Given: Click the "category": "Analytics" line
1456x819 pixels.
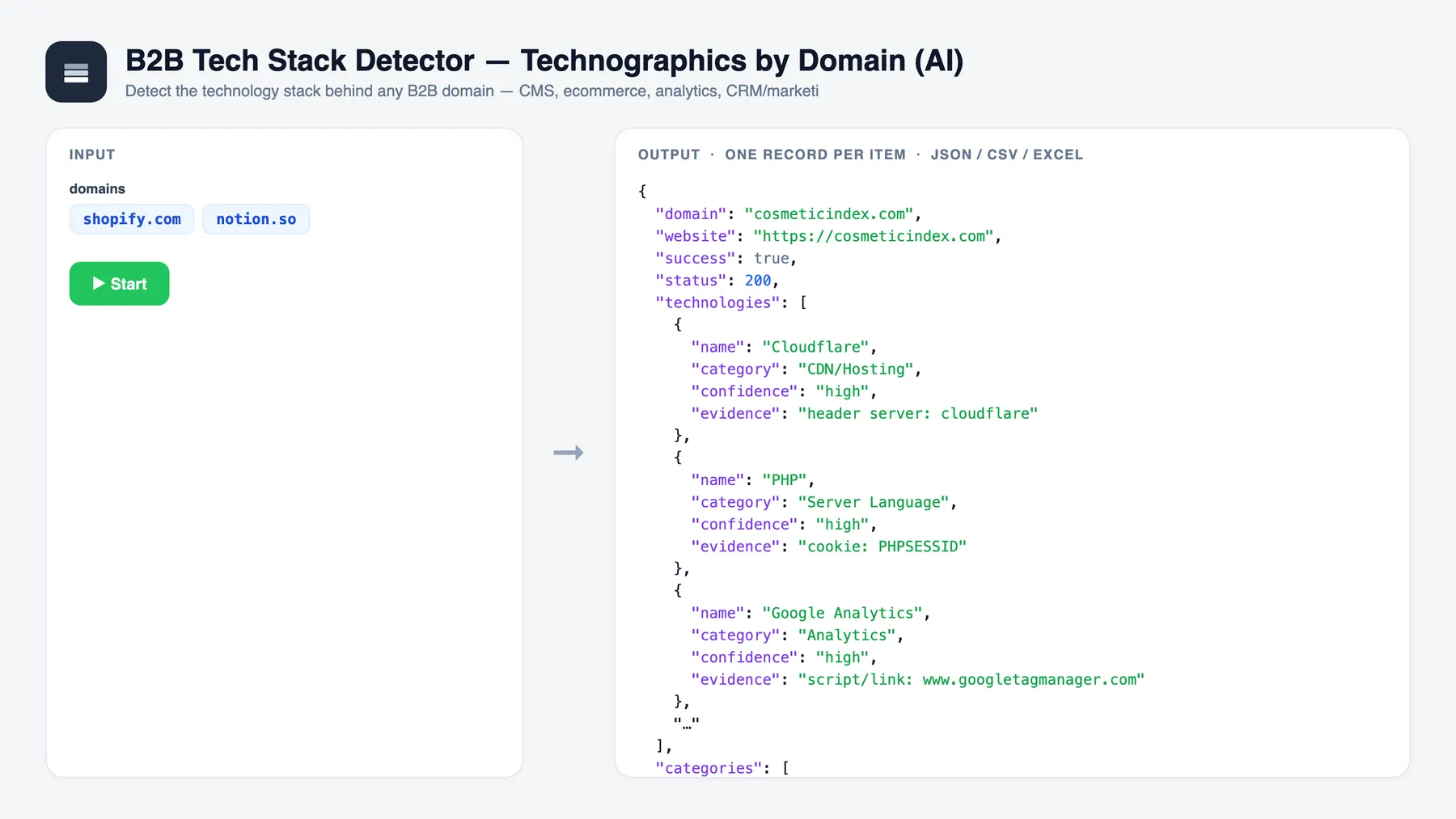Looking at the screenshot, I should click(x=798, y=635).
